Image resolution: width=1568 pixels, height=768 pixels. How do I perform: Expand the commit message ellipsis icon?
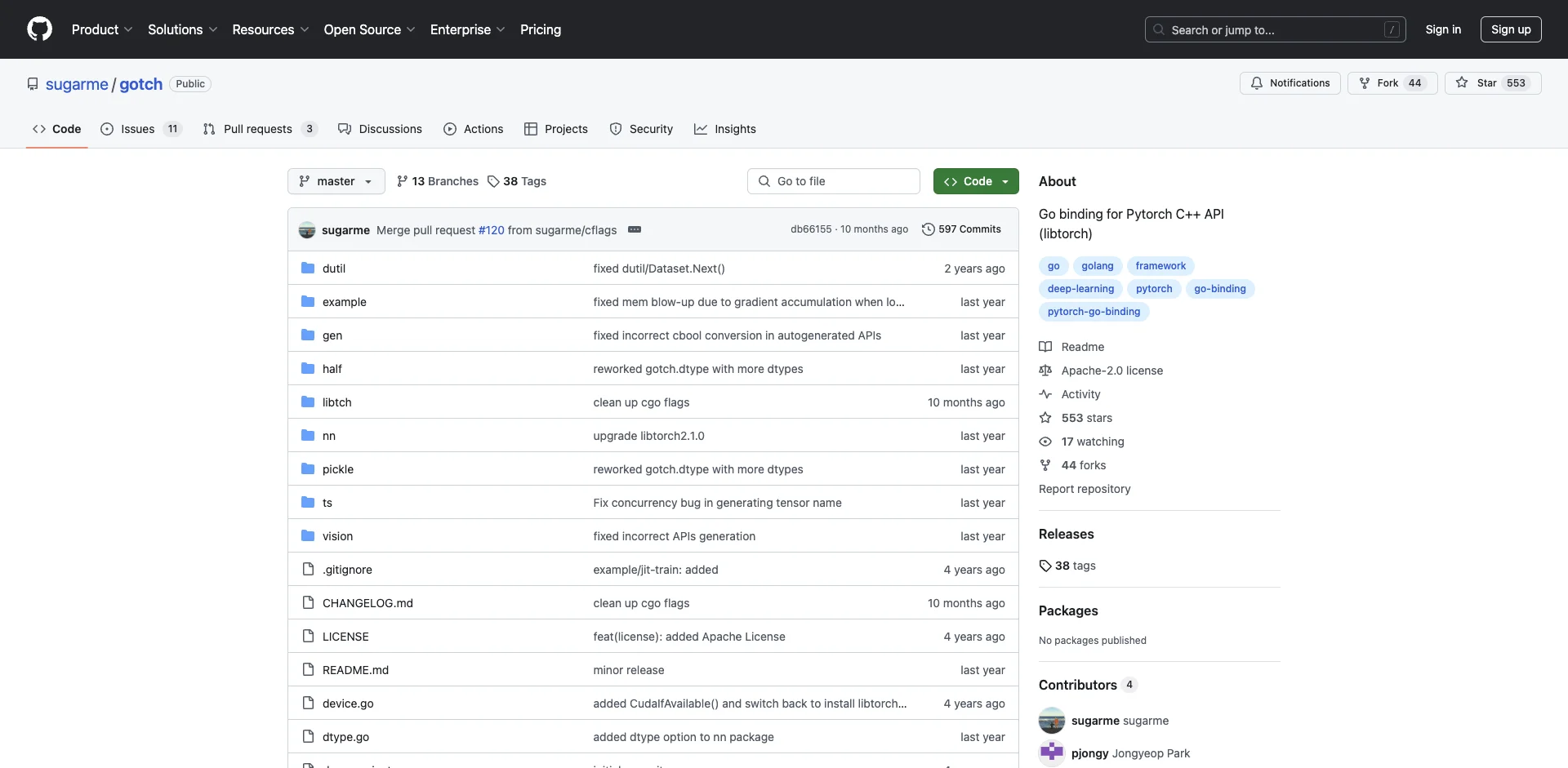tap(635, 229)
